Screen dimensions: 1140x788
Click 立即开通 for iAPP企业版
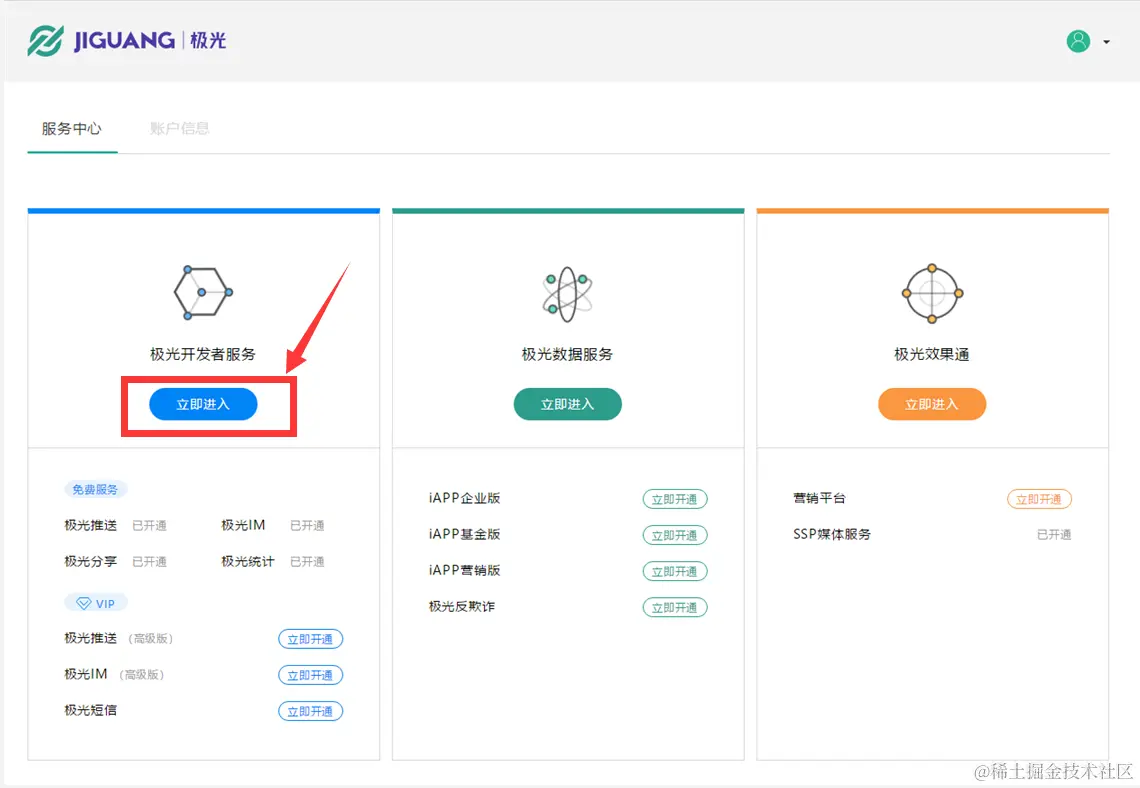click(x=675, y=499)
